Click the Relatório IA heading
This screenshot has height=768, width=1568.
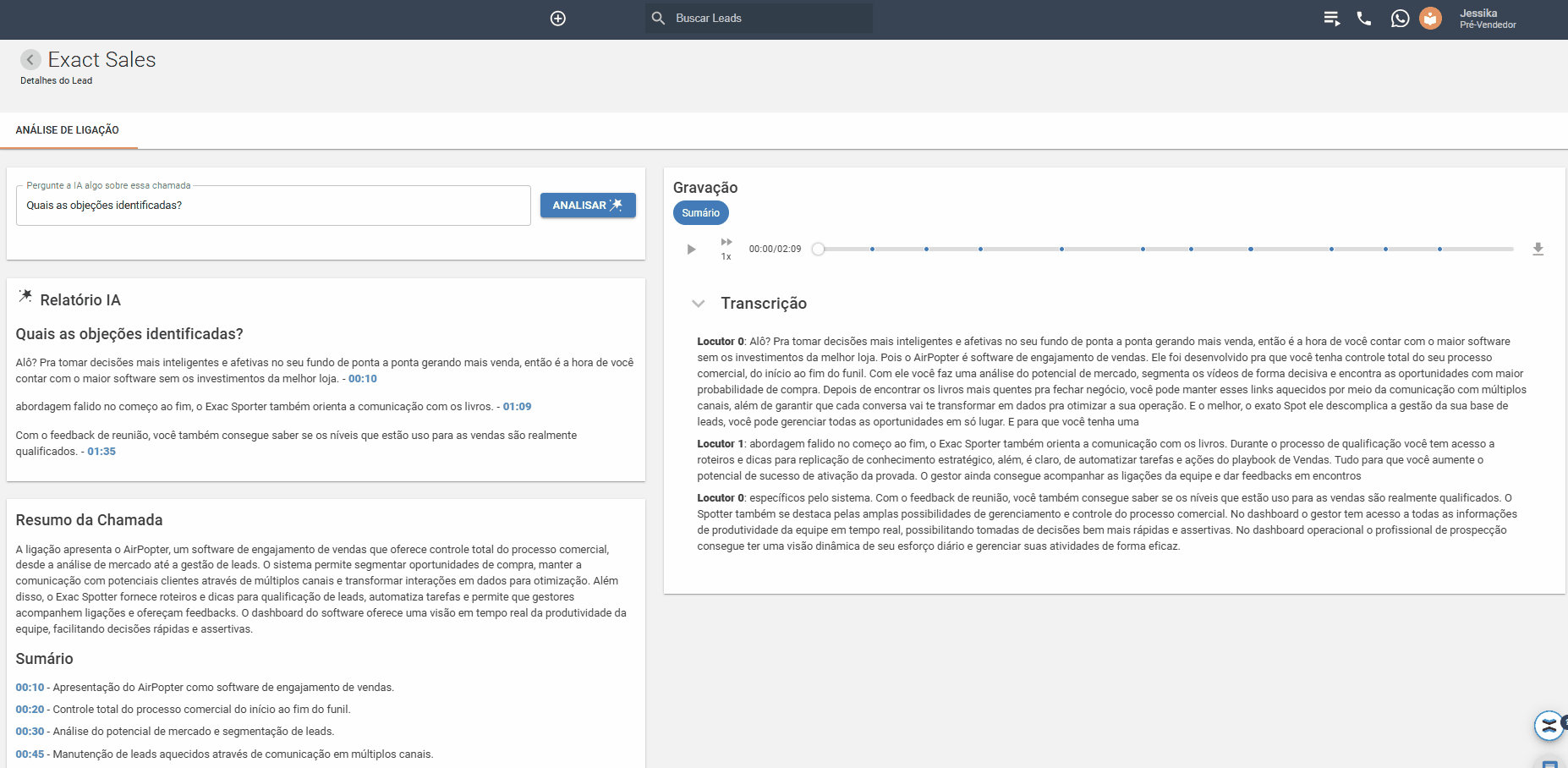[x=80, y=300]
